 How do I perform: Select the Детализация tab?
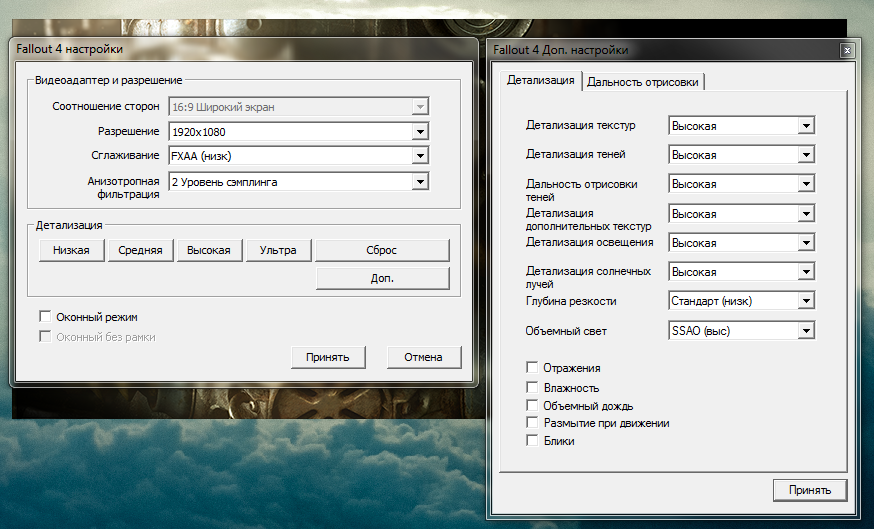(x=541, y=80)
